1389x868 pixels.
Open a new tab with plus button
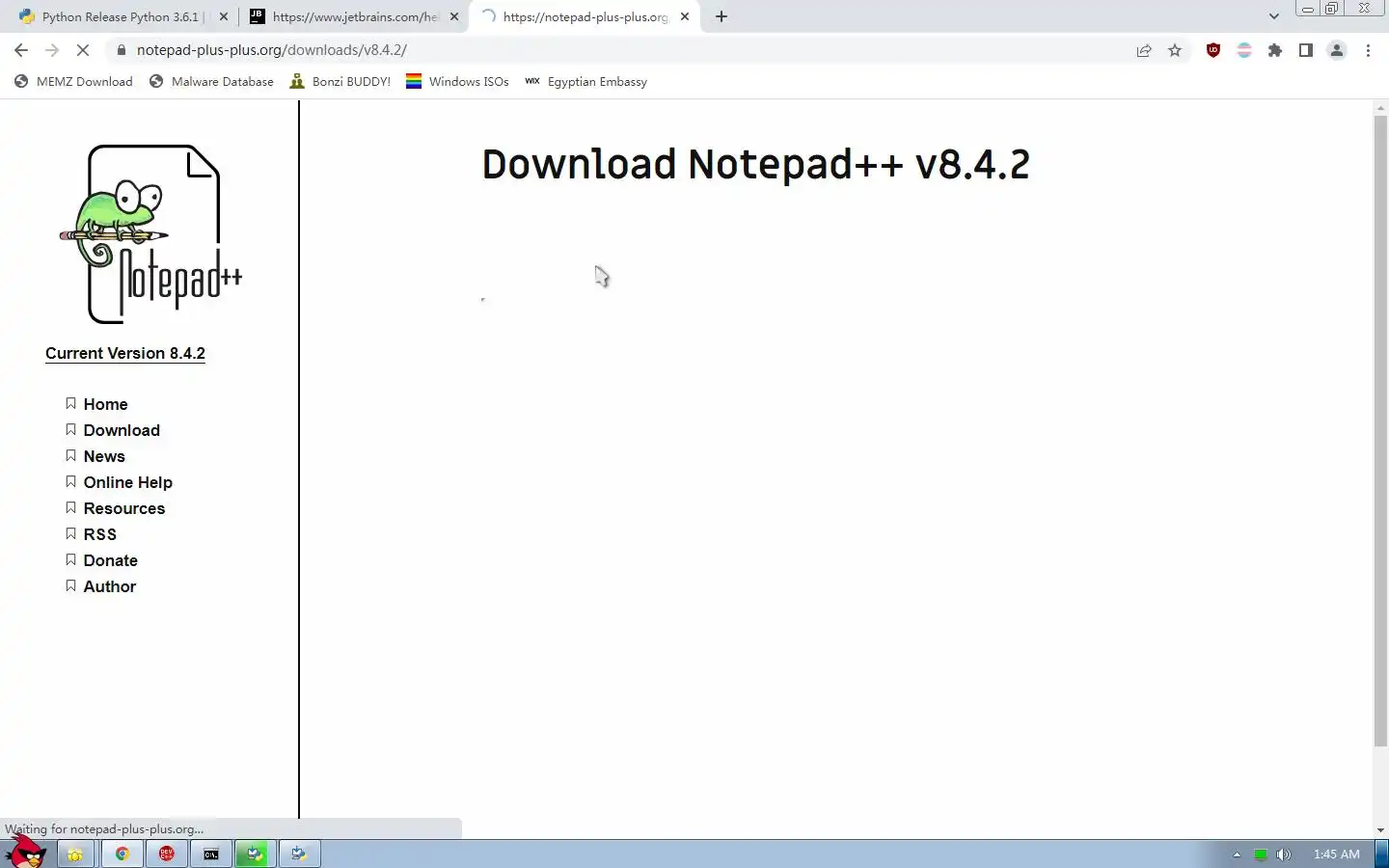722,16
